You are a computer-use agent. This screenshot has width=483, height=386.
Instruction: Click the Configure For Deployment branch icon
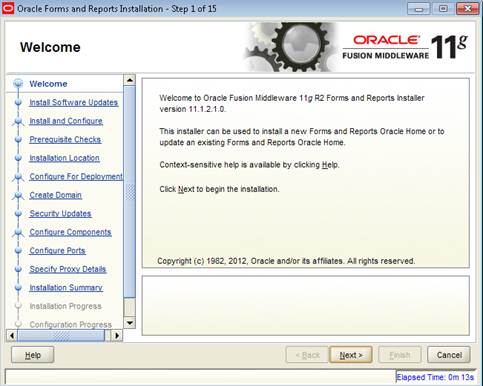click(18, 177)
